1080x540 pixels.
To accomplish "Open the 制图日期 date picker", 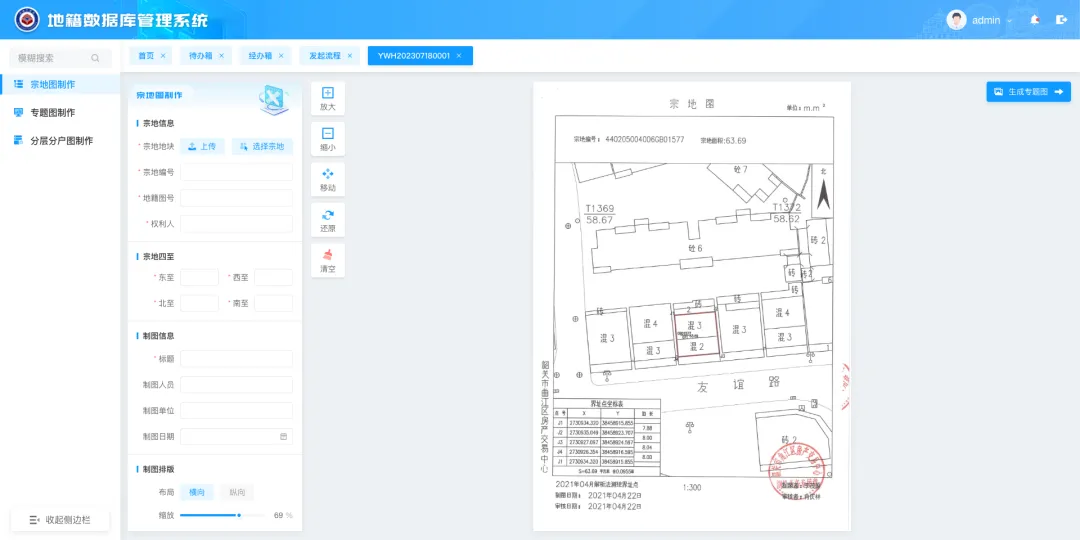I will tap(236, 436).
